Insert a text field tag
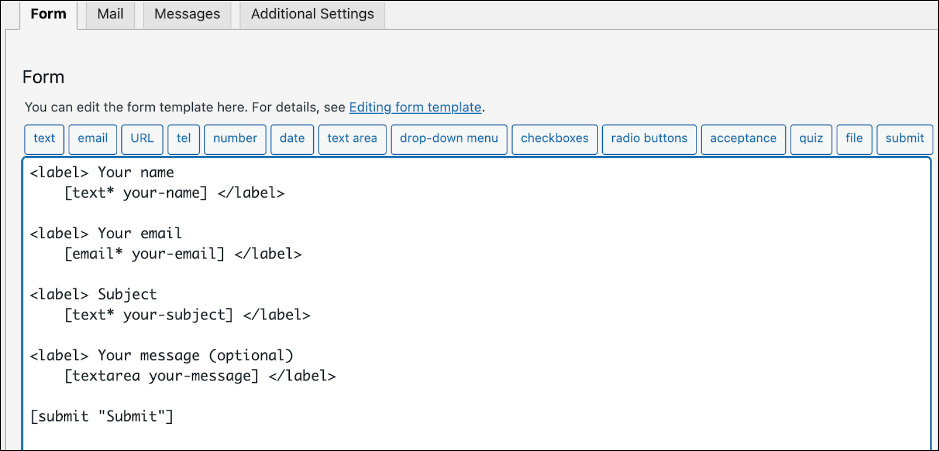The image size is (939, 451). coord(44,139)
